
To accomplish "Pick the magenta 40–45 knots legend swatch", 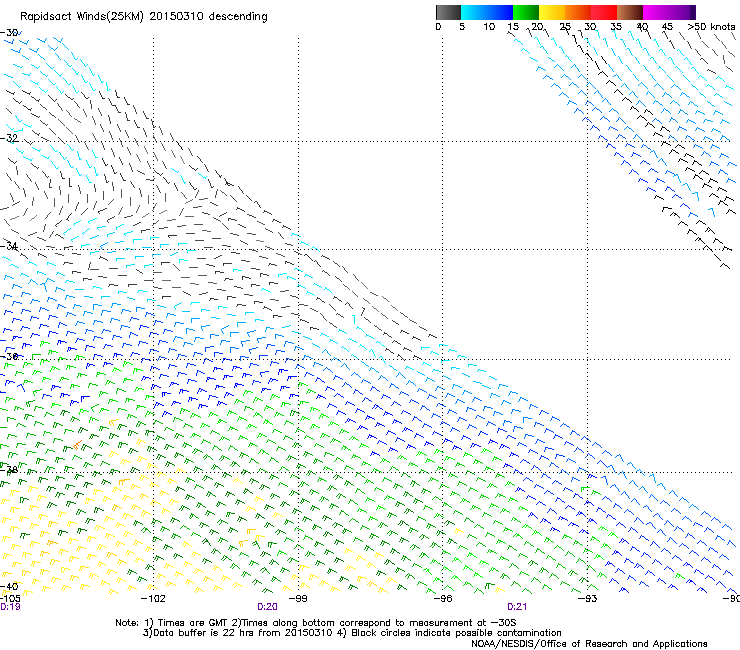I will click(656, 12).
